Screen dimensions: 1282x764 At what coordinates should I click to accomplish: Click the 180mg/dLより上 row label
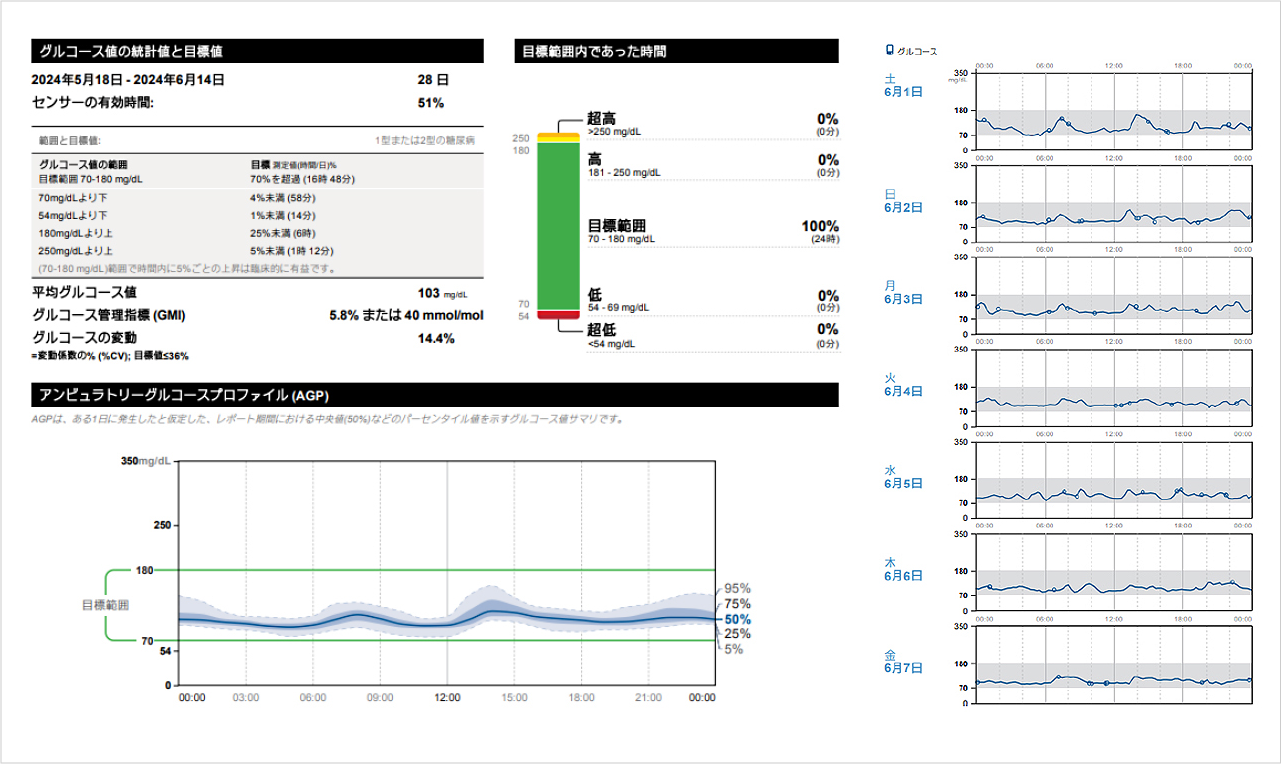point(76,233)
